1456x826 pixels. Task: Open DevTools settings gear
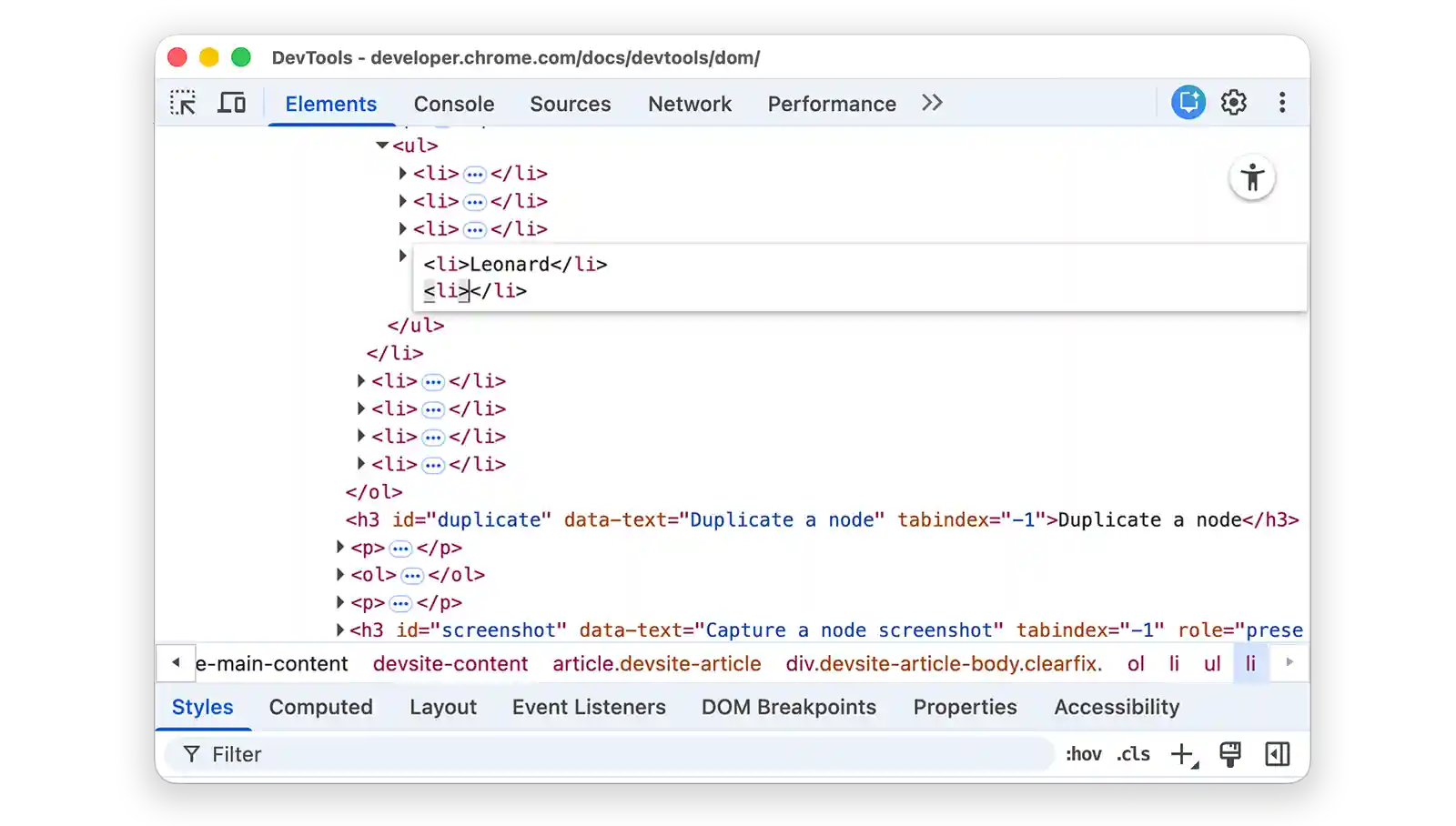[x=1234, y=102]
